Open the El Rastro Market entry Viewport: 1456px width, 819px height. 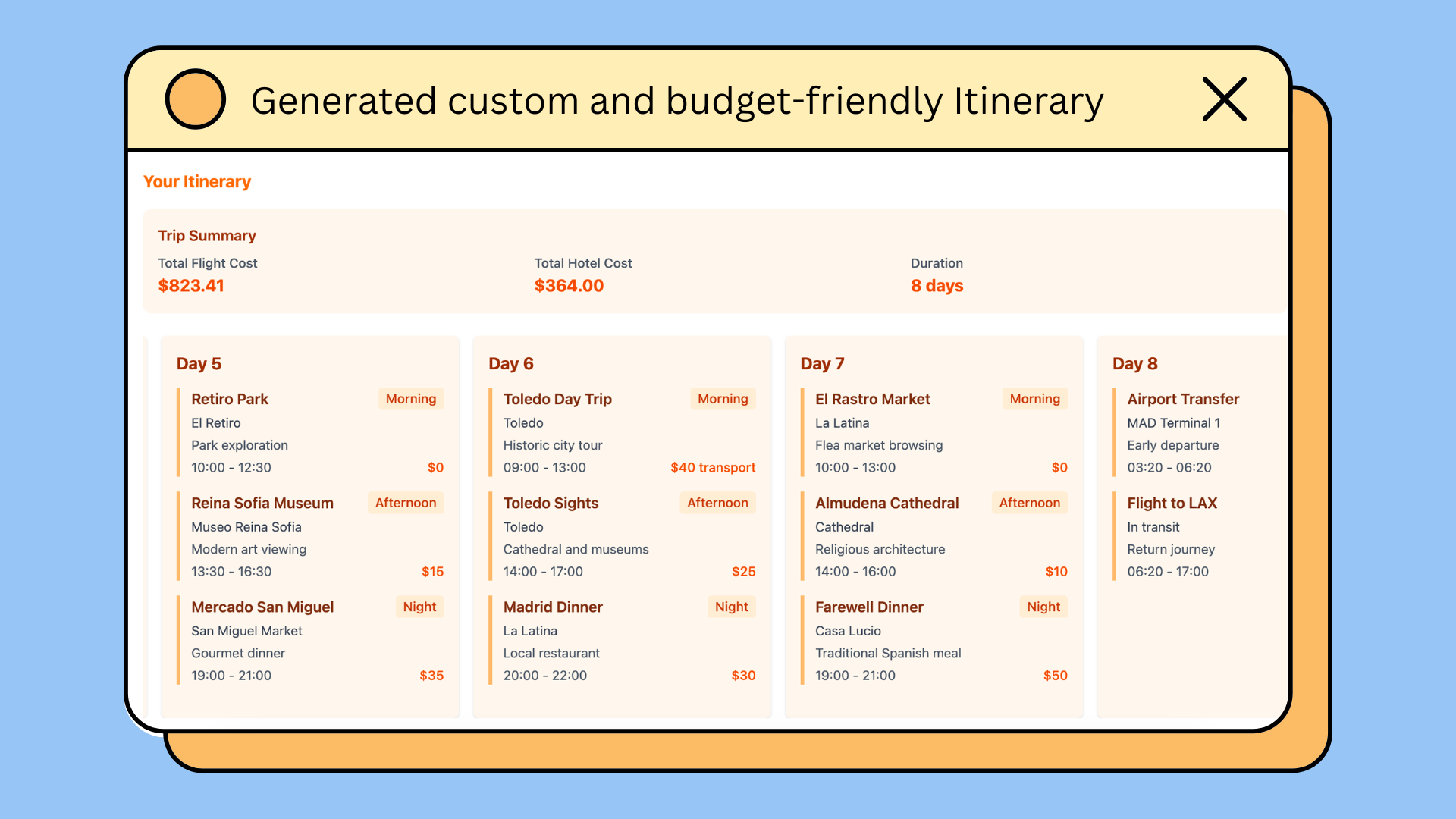pos(872,399)
